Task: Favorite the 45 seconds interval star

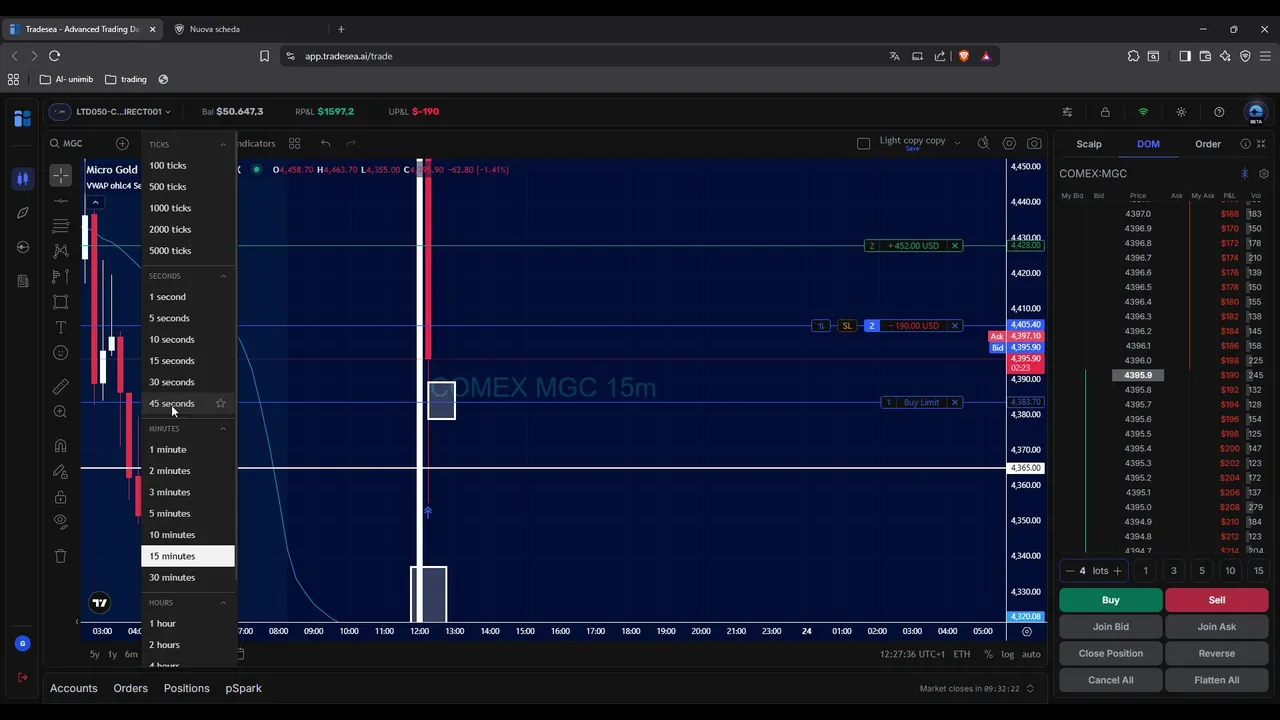Action: pyautogui.click(x=220, y=403)
